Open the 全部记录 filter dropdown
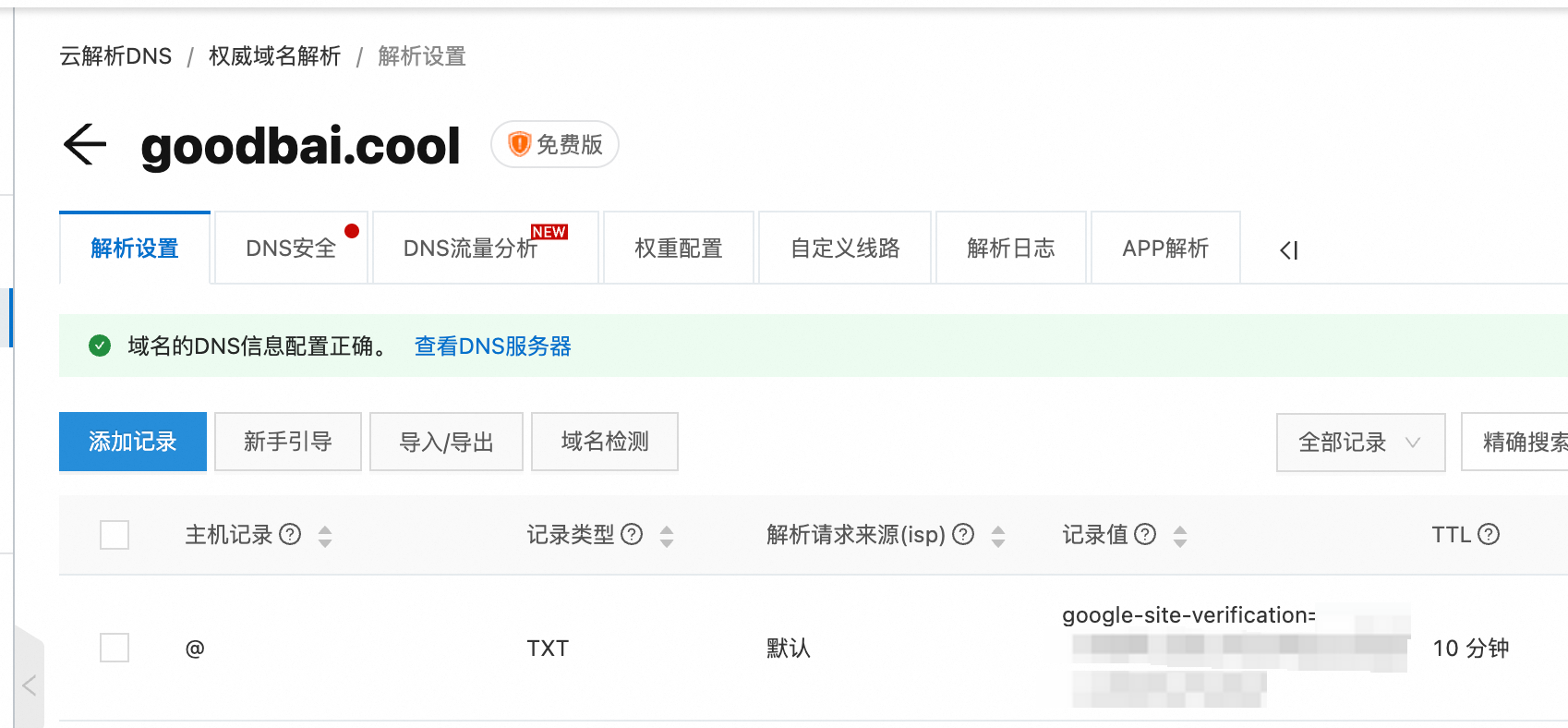Viewport: 1568px width, 728px height. [x=1359, y=443]
